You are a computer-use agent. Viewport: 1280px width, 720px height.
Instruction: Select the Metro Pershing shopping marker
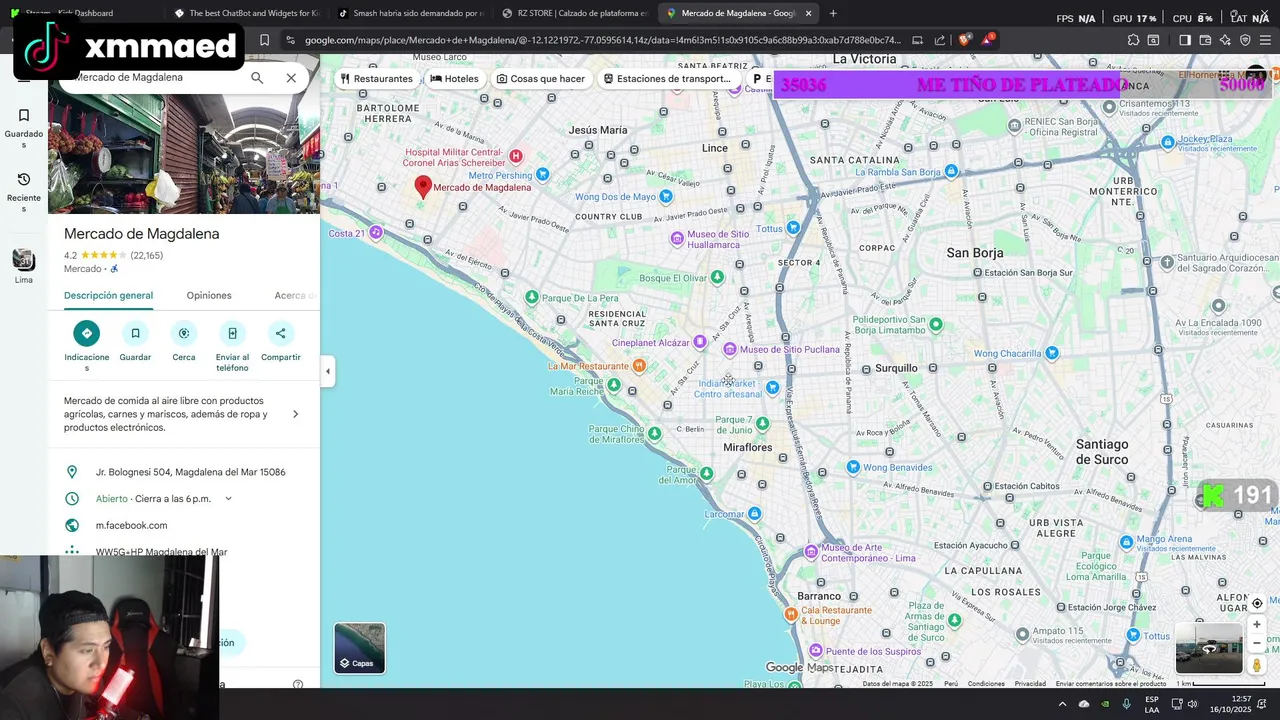[x=542, y=174]
